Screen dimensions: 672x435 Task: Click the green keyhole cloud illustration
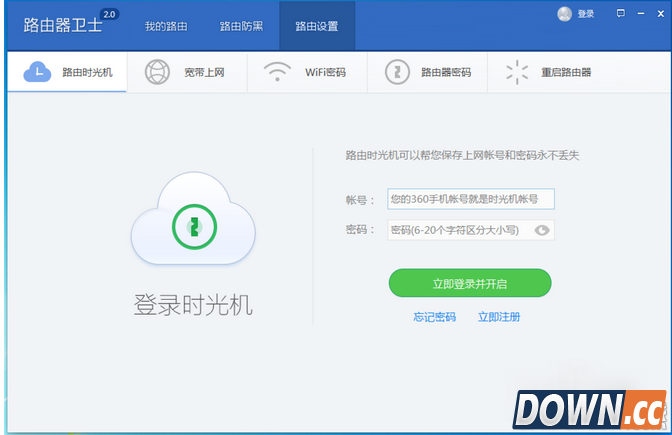(194, 219)
